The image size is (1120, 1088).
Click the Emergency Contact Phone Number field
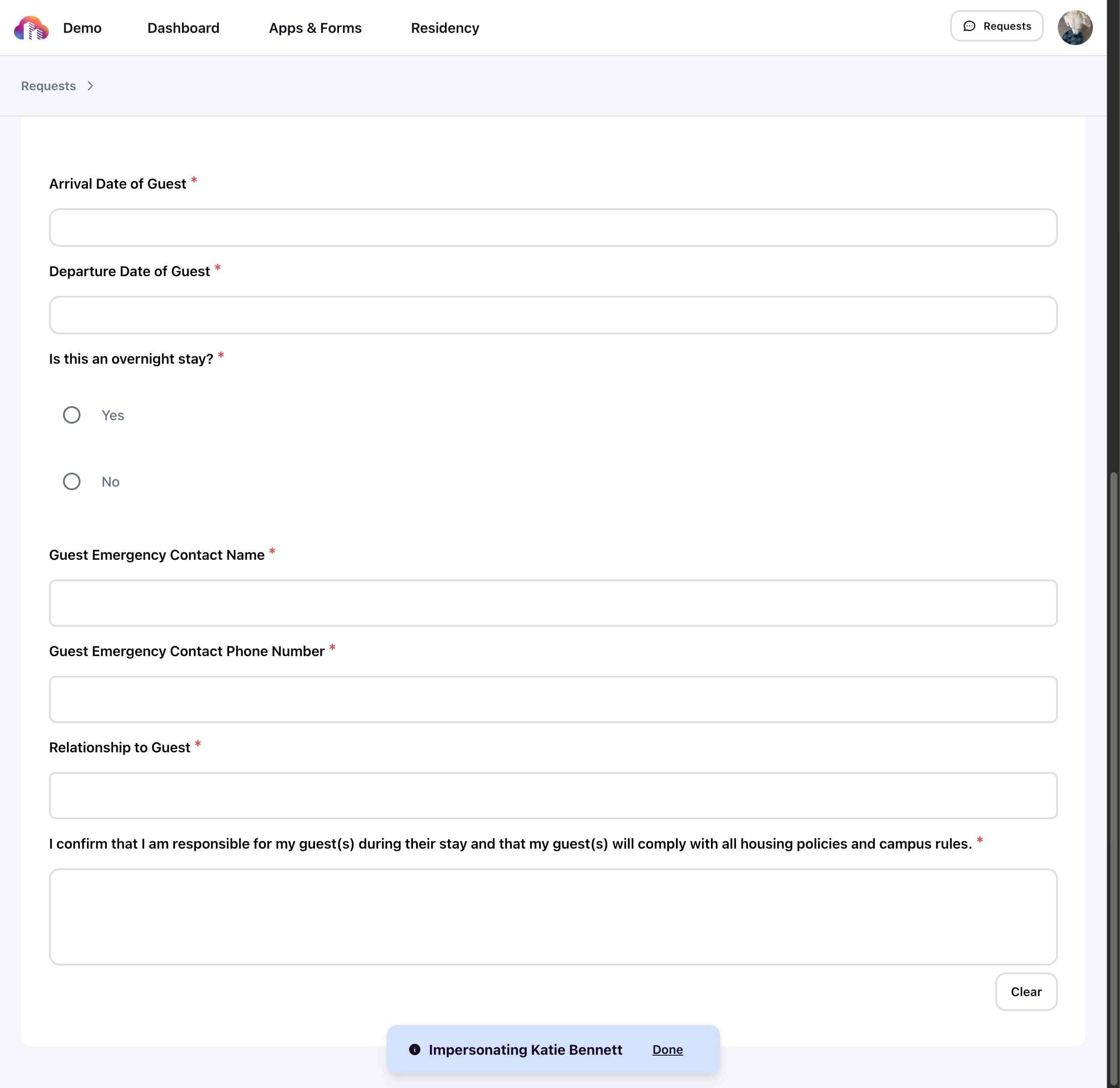pyautogui.click(x=553, y=699)
